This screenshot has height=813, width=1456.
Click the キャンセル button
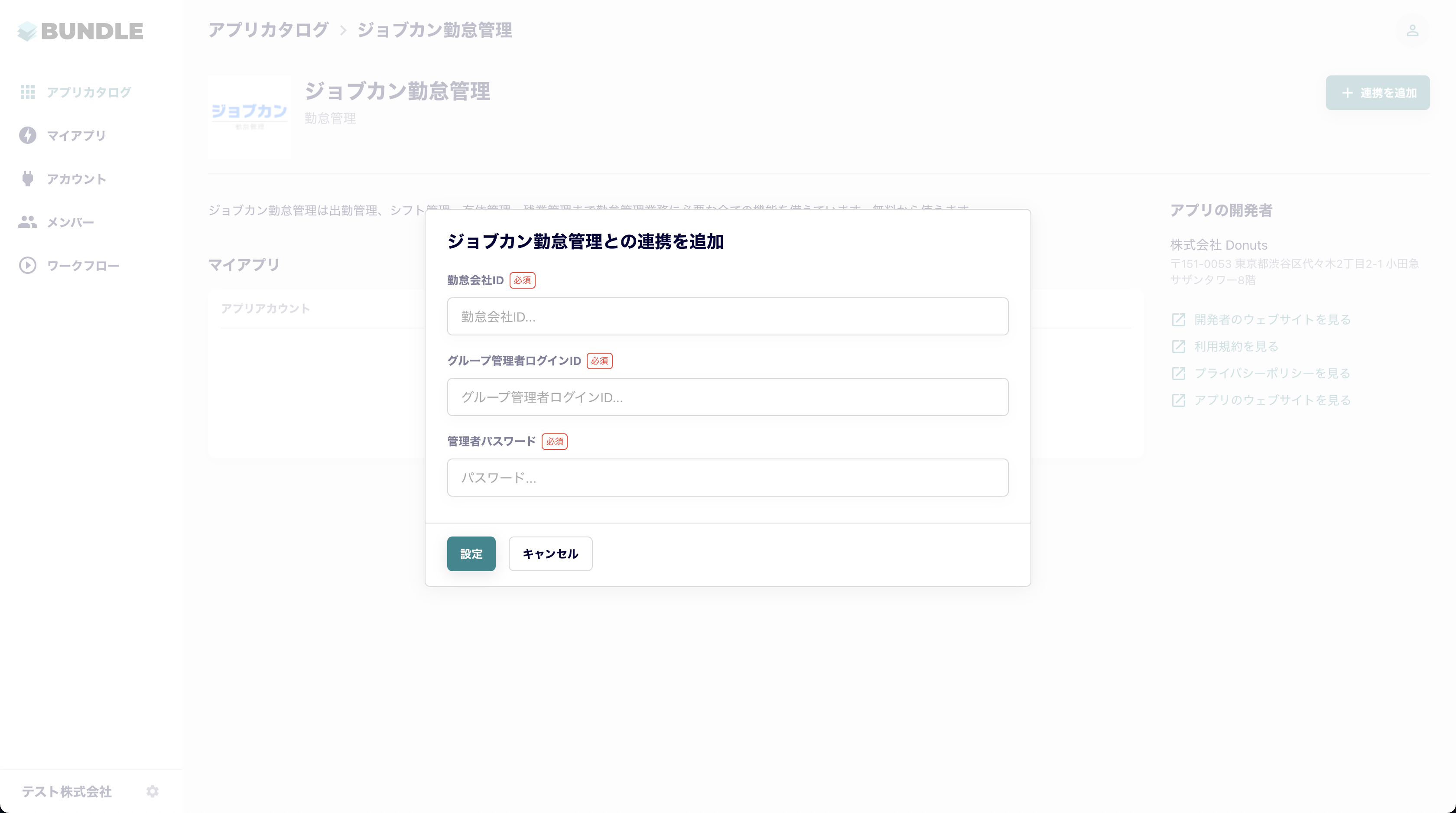click(550, 553)
